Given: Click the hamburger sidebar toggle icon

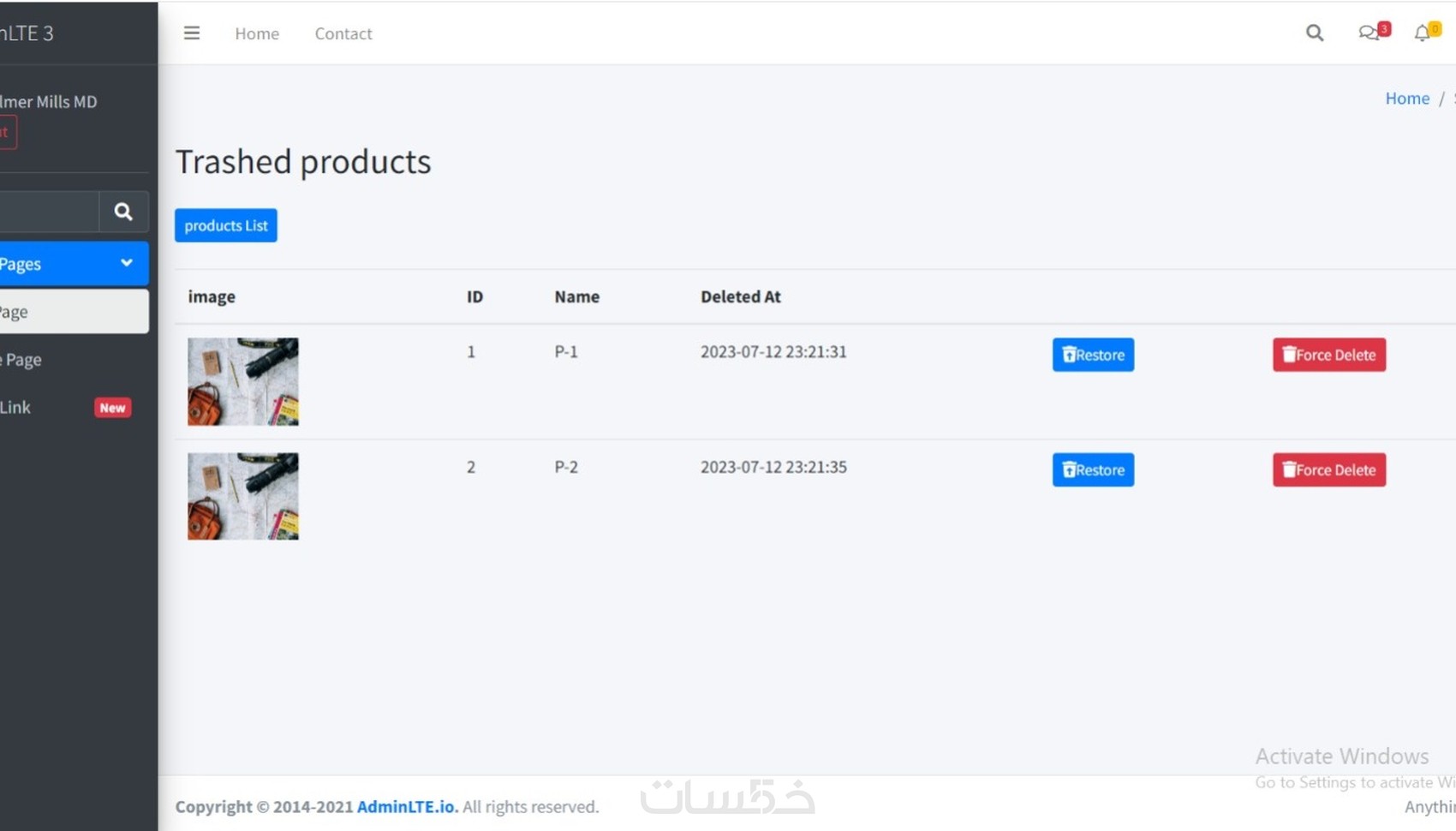Looking at the screenshot, I should click(x=192, y=33).
